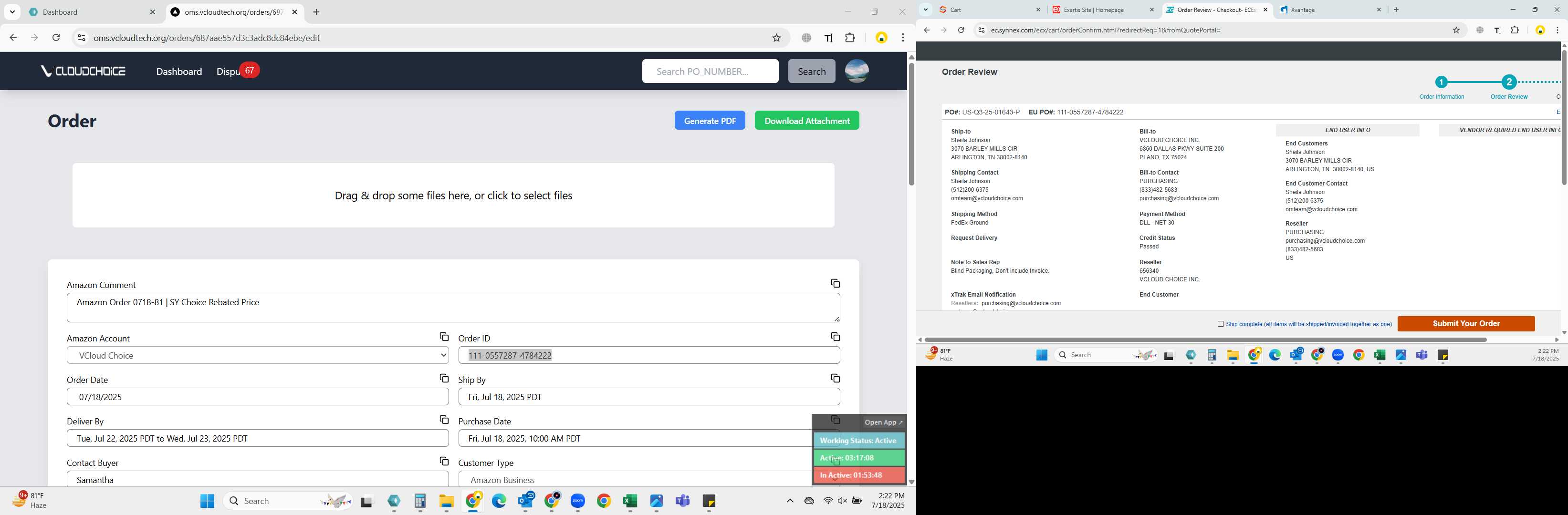This screenshot has height=515, width=1568.
Task: Click the Generate PDF button
Action: 710,120
